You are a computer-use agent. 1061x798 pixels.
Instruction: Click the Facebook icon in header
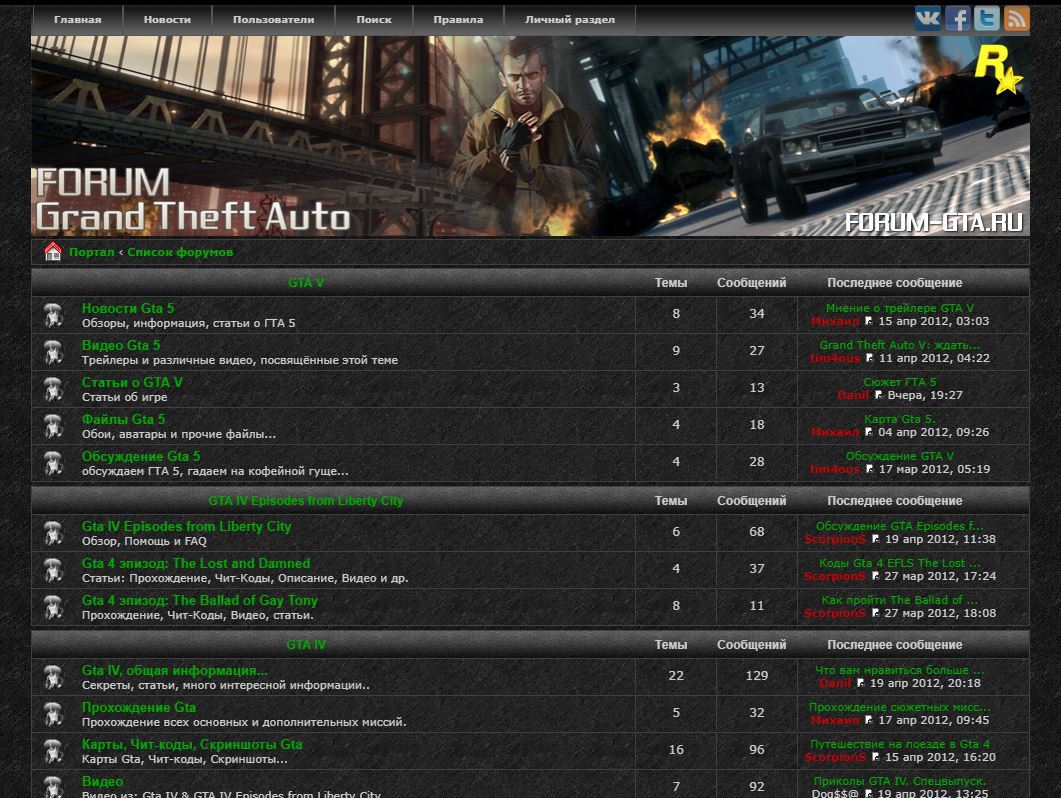coord(957,18)
